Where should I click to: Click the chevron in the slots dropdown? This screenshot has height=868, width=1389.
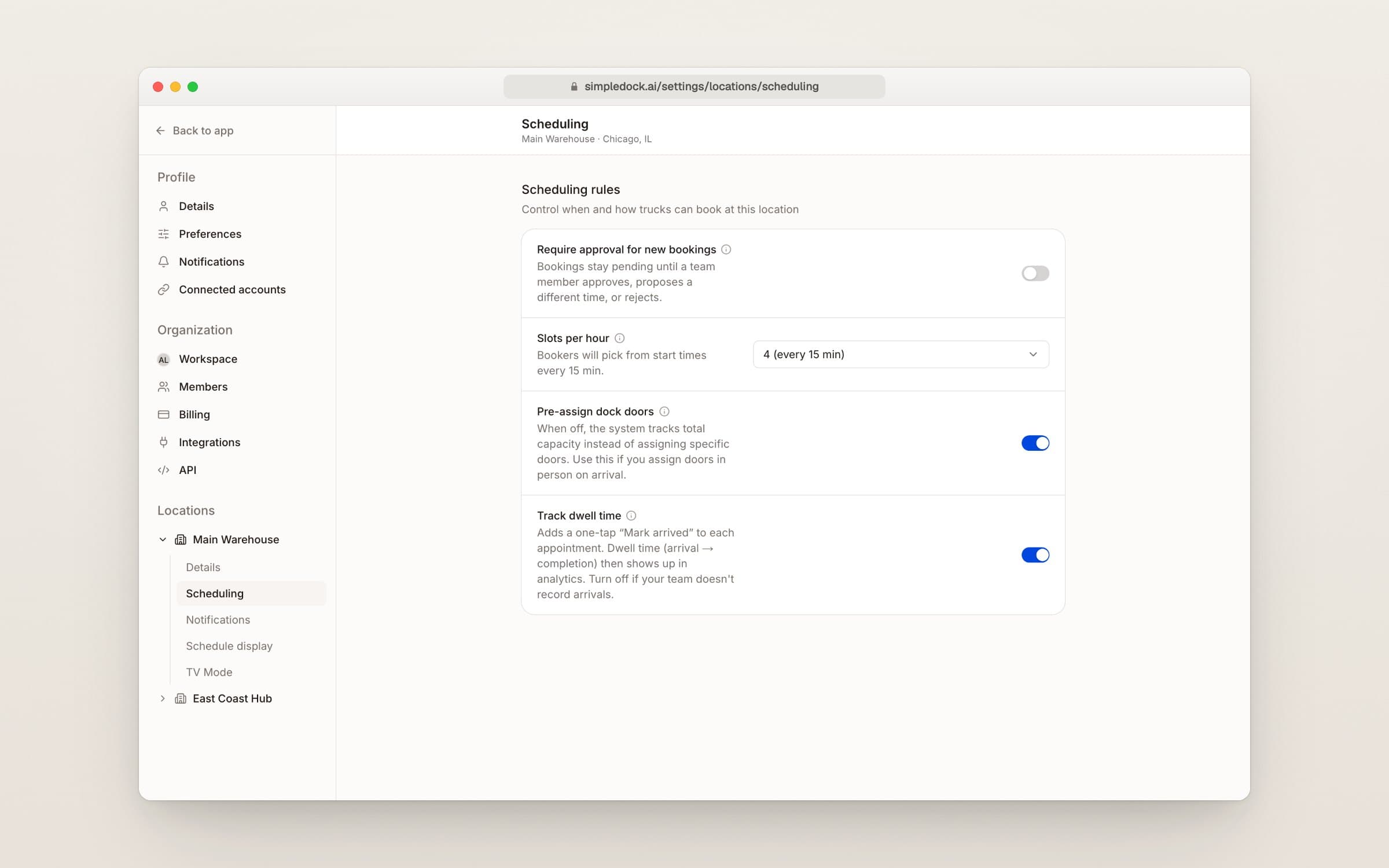pos(1033,354)
